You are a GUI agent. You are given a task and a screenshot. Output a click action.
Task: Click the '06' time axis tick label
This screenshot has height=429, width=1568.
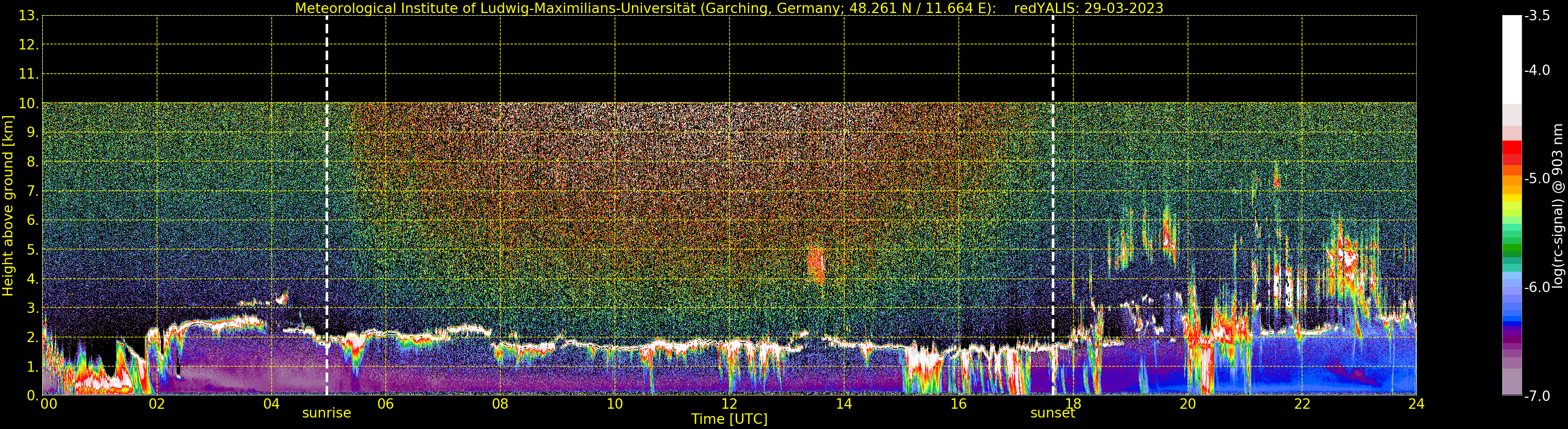coord(385,404)
